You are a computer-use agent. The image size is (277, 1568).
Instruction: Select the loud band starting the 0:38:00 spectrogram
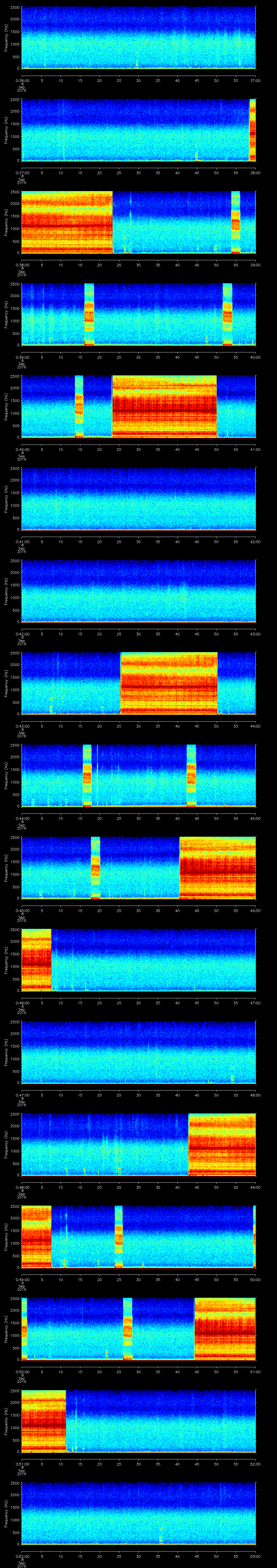[x=66, y=222]
